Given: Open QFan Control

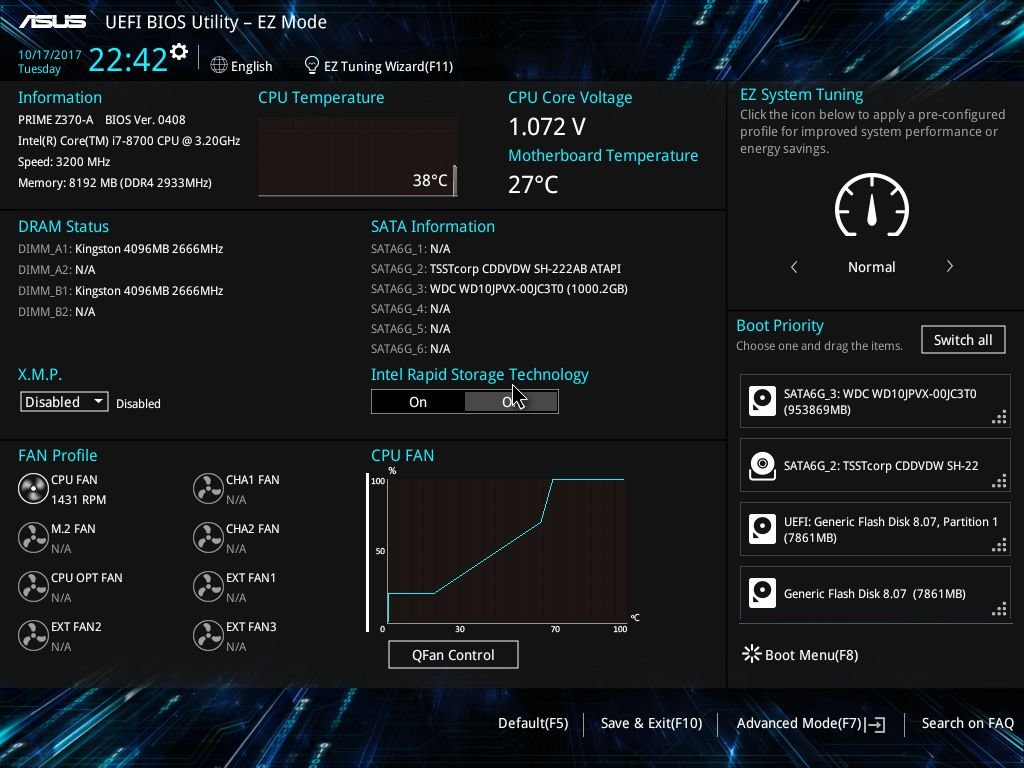Looking at the screenshot, I should pos(453,654).
